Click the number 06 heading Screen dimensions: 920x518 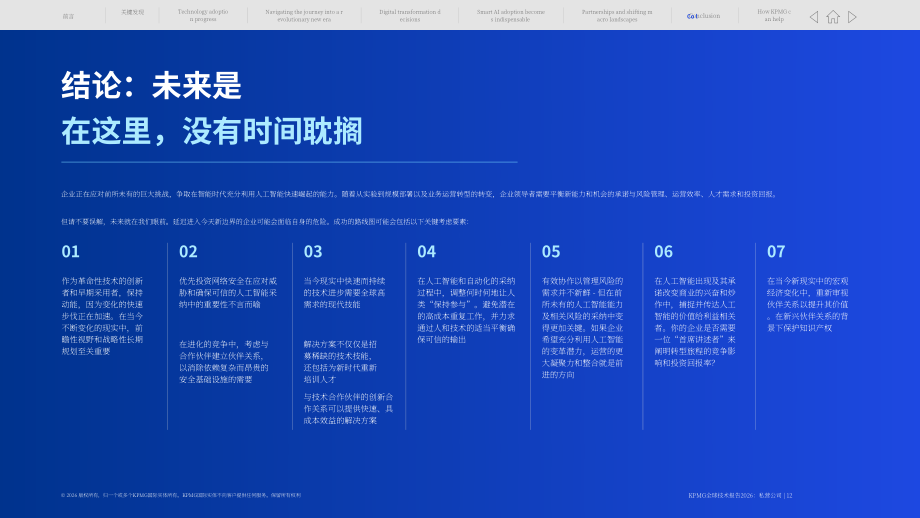point(664,252)
